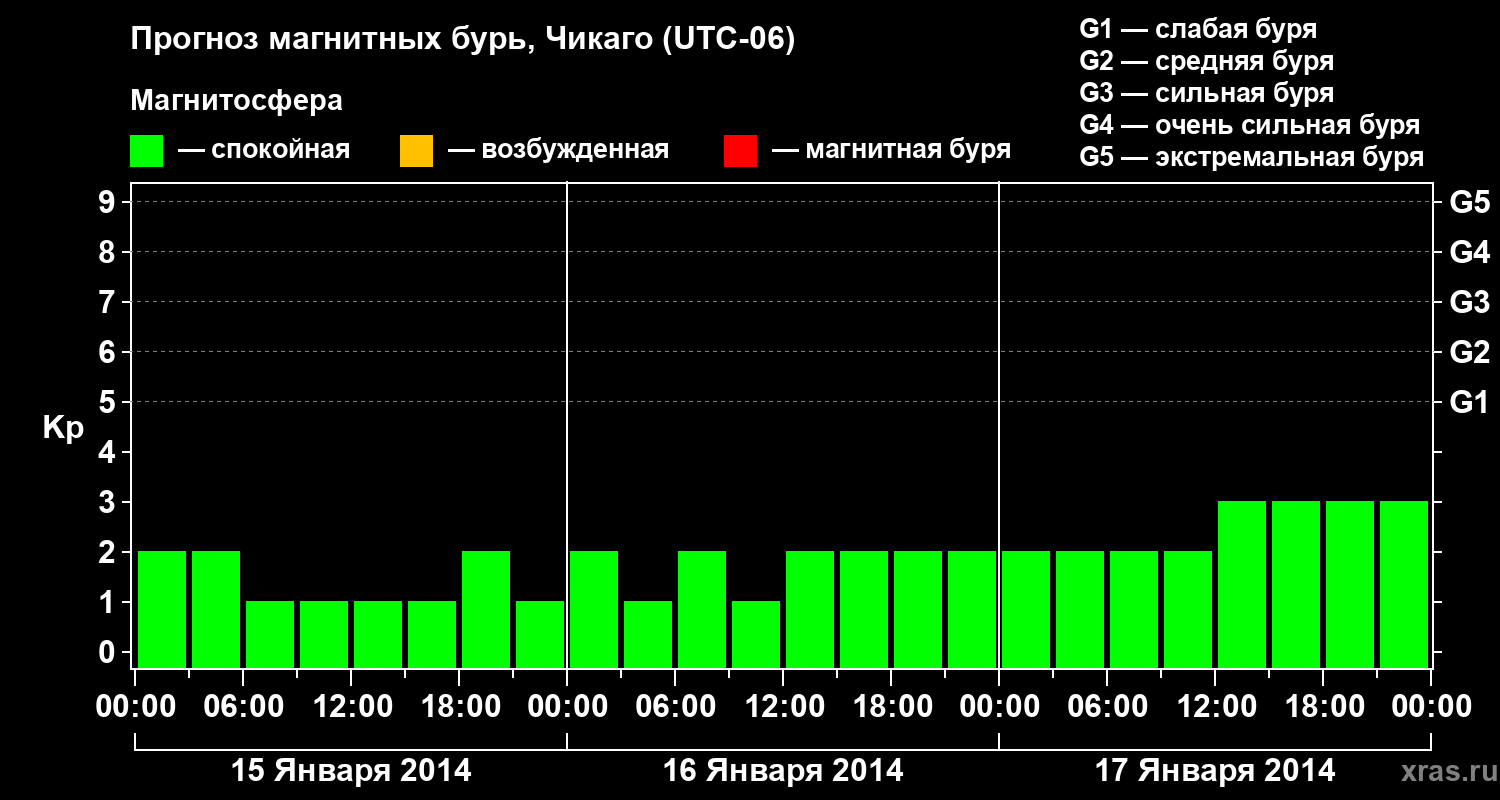Click the right-axis 'G2' storm level label
The width and height of the screenshot is (1500, 800).
click(1469, 352)
